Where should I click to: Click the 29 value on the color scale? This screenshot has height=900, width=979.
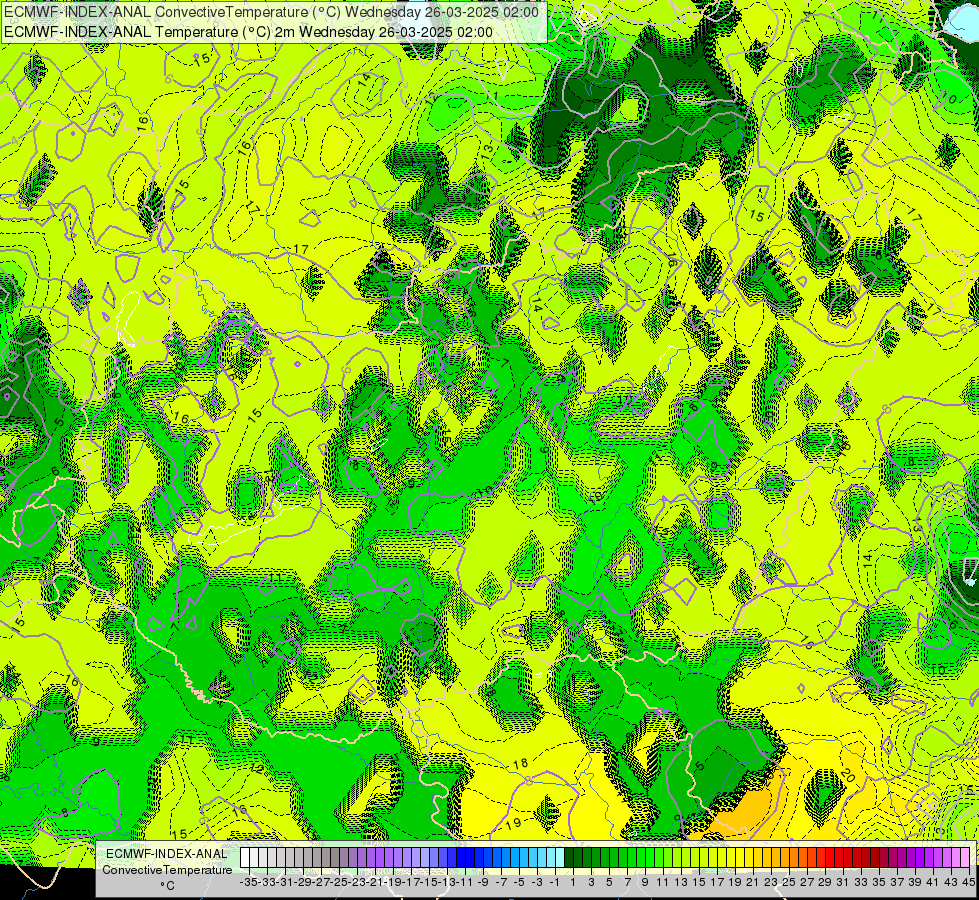pos(825,882)
